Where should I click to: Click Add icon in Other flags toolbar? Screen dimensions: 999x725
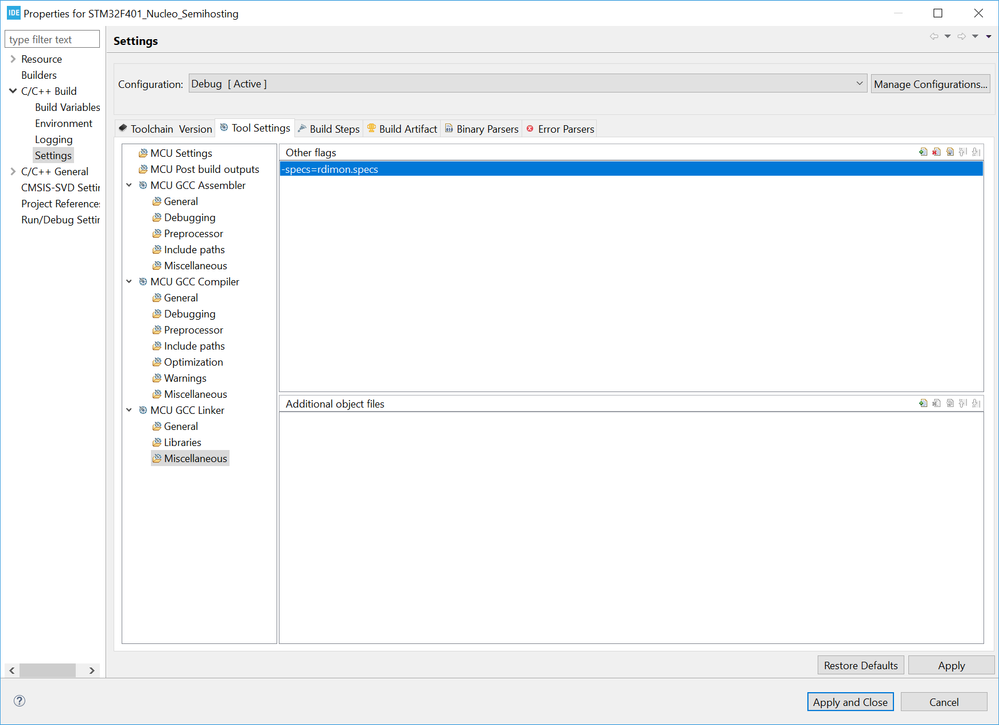pyautogui.click(x=923, y=153)
